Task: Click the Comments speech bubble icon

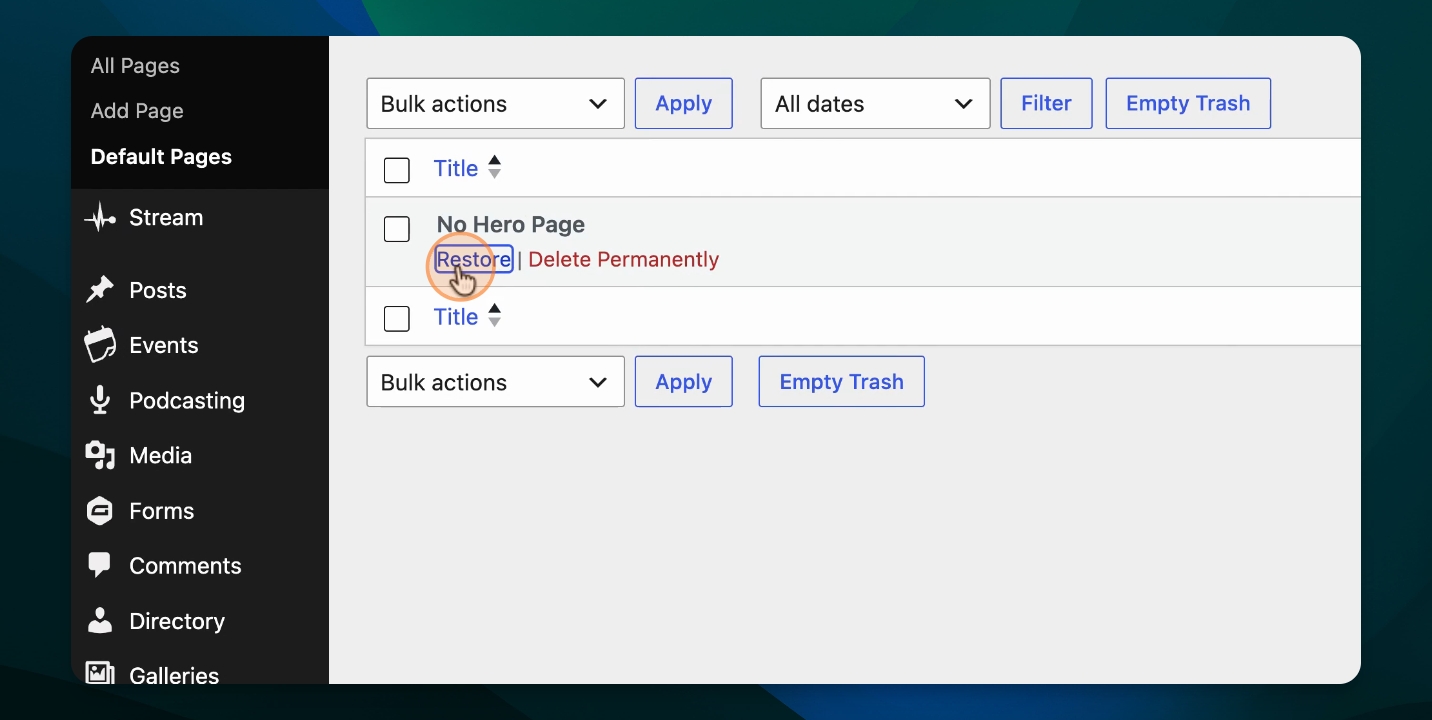Action: pyautogui.click(x=100, y=565)
